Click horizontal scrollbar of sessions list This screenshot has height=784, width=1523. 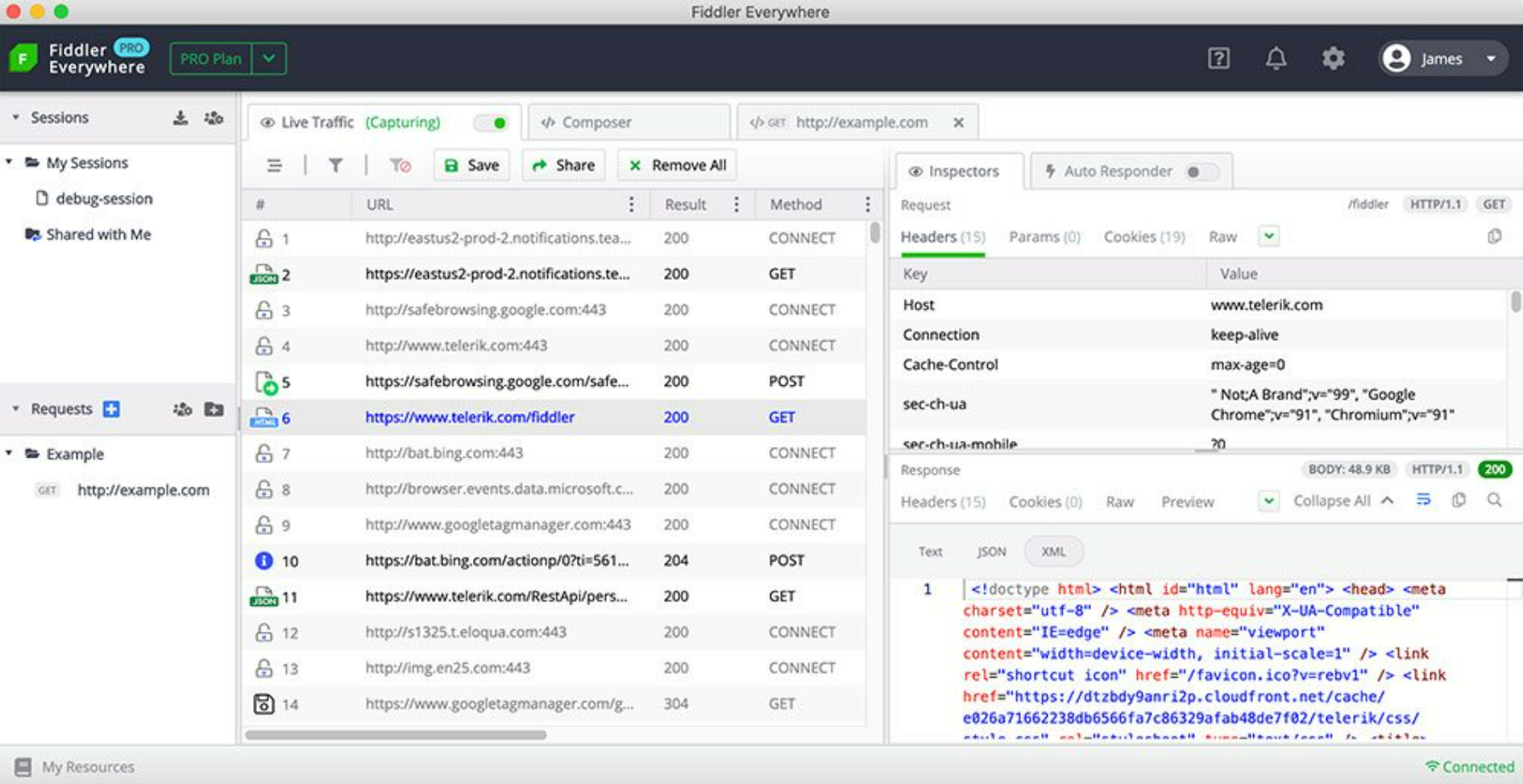(396, 735)
